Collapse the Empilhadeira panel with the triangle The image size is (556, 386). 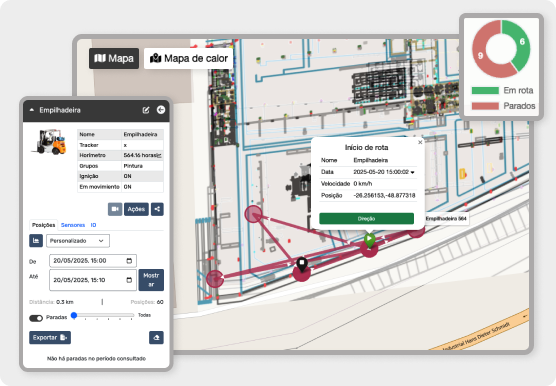click(32, 110)
